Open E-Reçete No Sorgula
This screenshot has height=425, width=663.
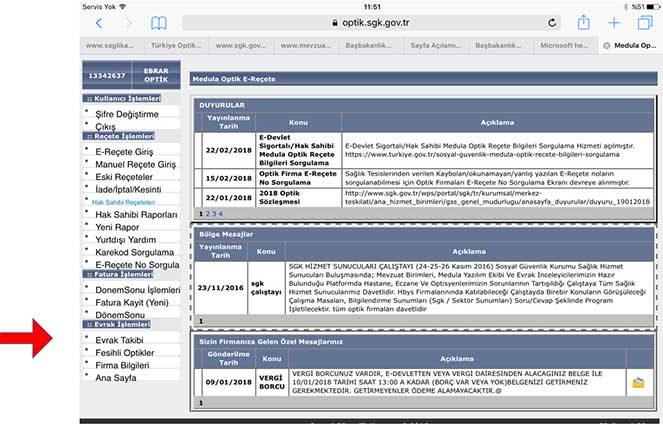click(x=137, y=265)
